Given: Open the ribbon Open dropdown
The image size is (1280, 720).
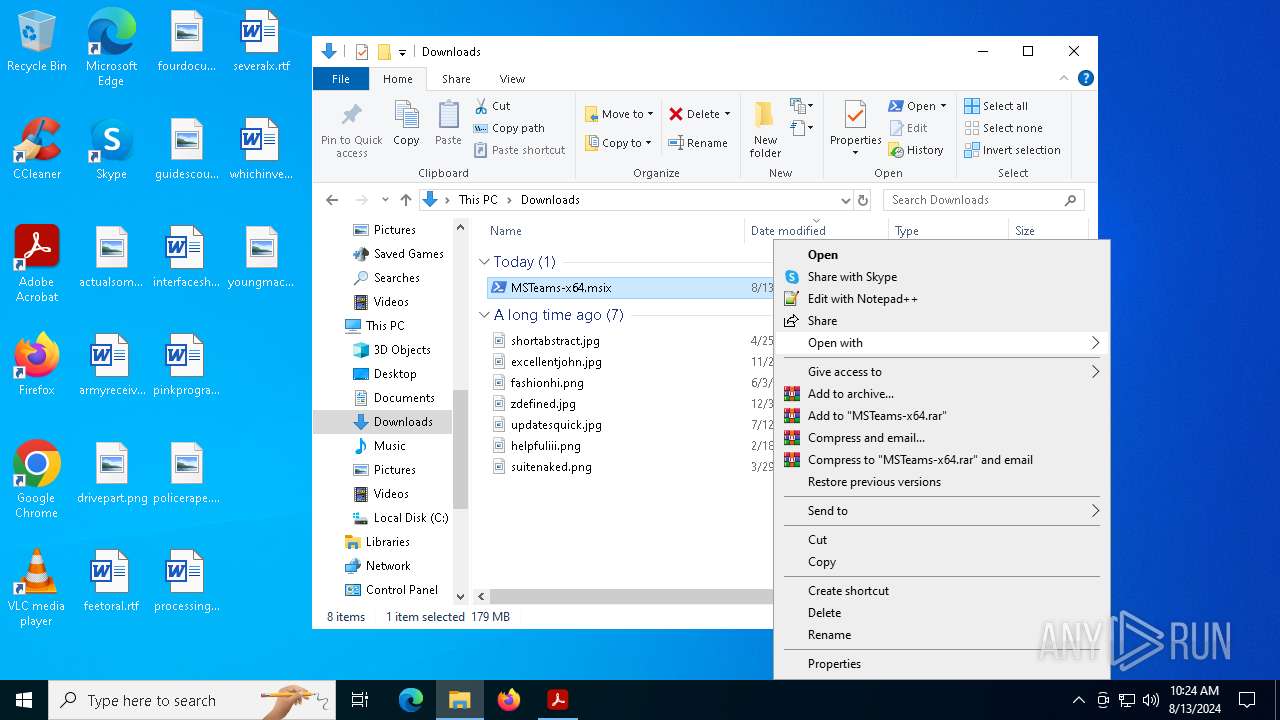Looking at the screenshot, I should pyautogui.click(x=917, y=106).
